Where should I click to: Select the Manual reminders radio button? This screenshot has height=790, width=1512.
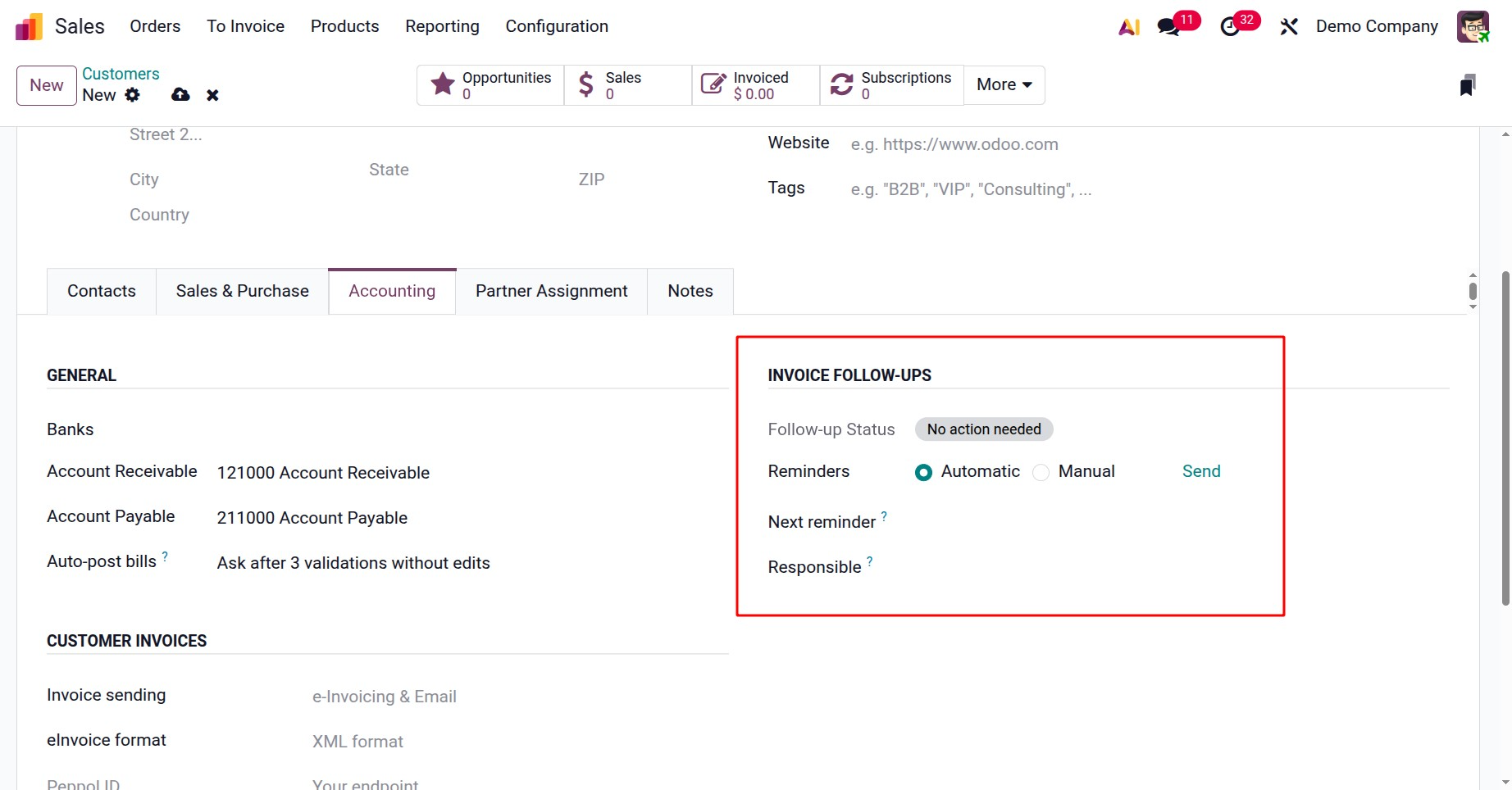pos(1041,473)
